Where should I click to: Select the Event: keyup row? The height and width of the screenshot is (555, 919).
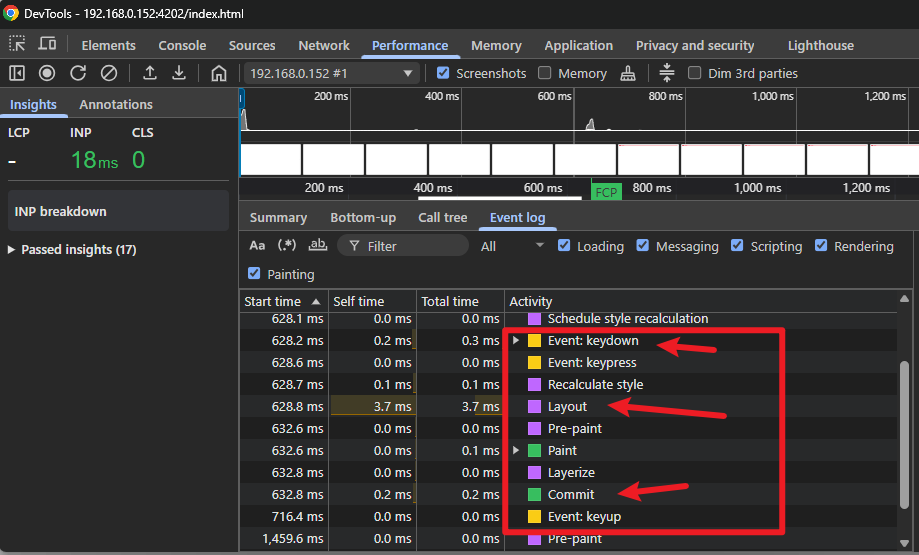point(568,516)
